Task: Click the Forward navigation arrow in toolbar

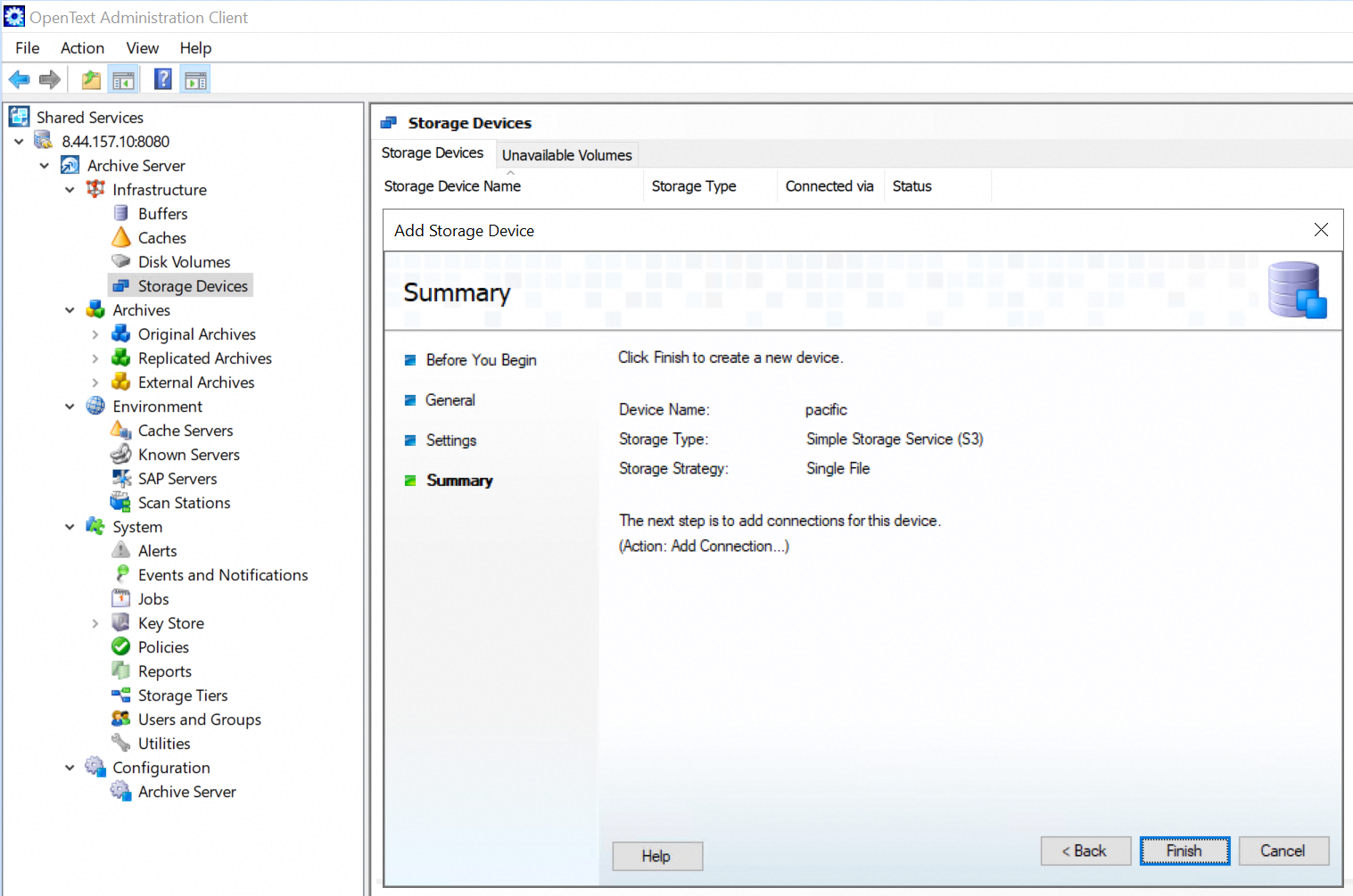Action: (x=50, y=80)
